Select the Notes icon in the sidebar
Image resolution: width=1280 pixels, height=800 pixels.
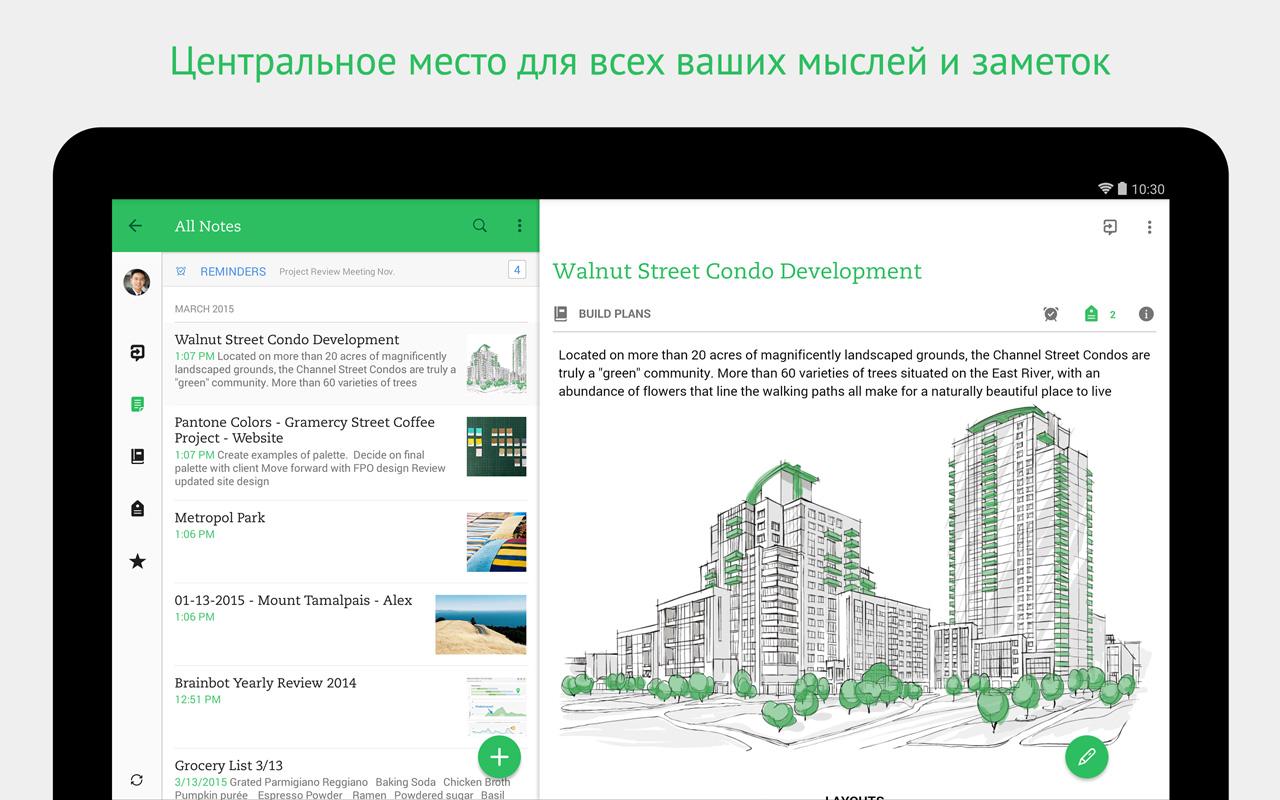(x=137, y=404)
